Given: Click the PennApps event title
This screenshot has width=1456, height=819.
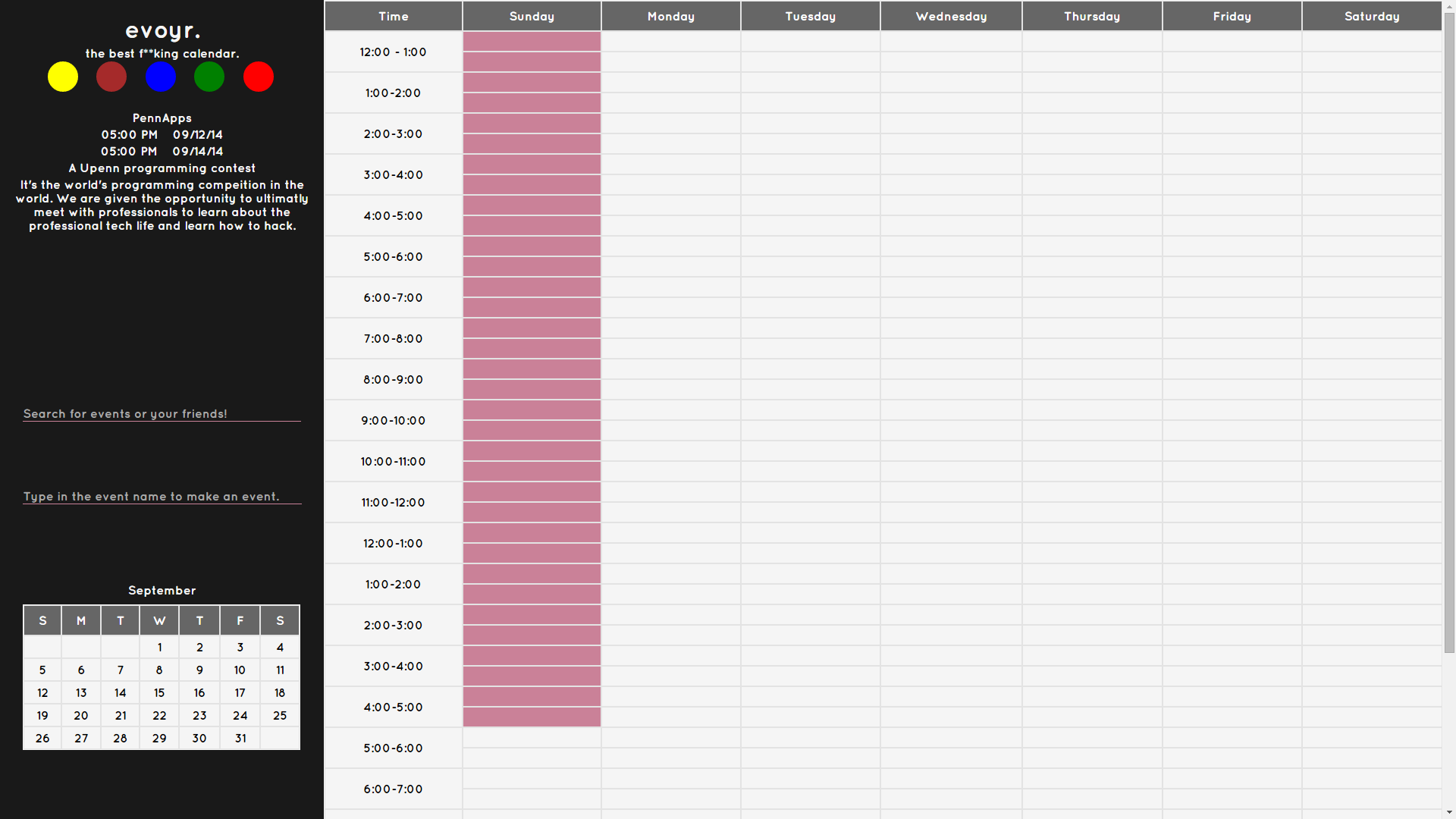Looking at the screenshot, I should tap(162, 118).
